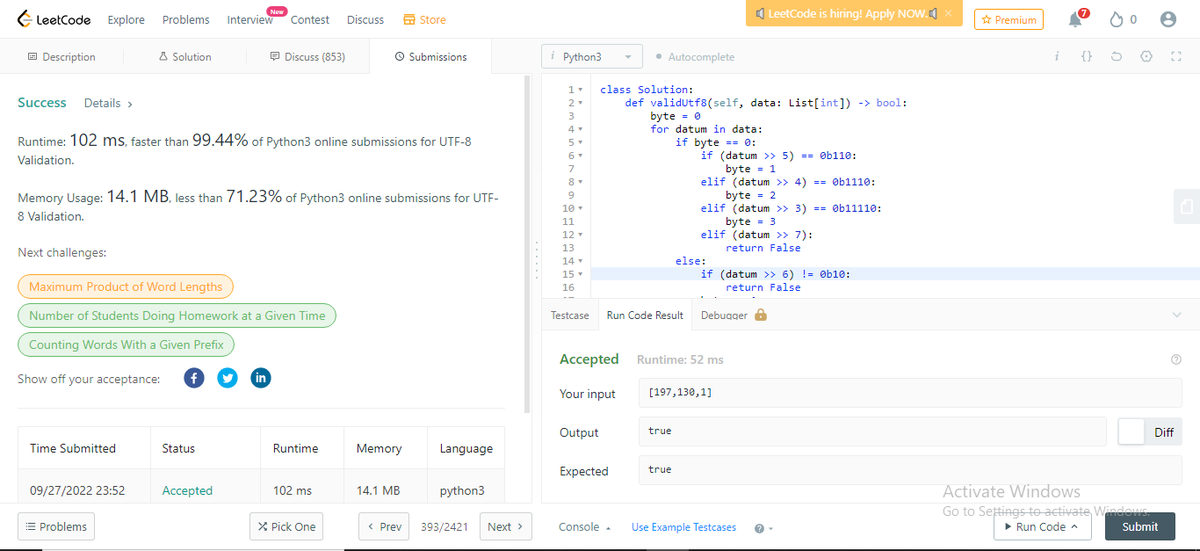Open Number of Students Doing Homework challenge

[x=177, y=316]
